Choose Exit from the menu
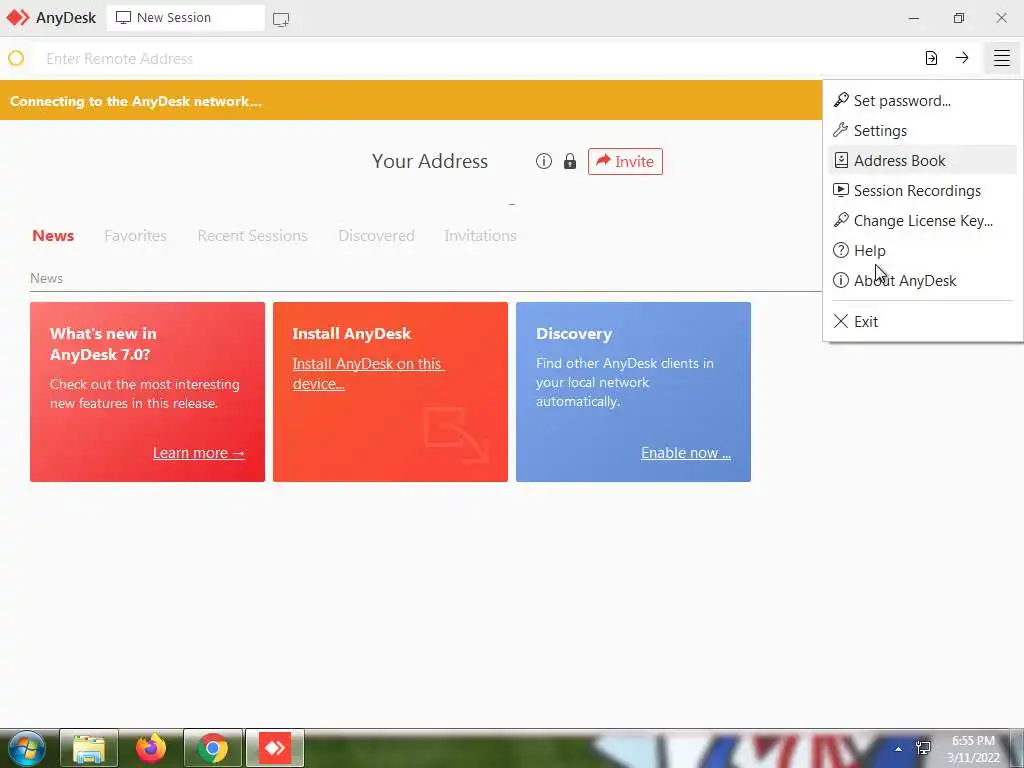This screenshot has height=768, width=1024. (x=922, y=321)
